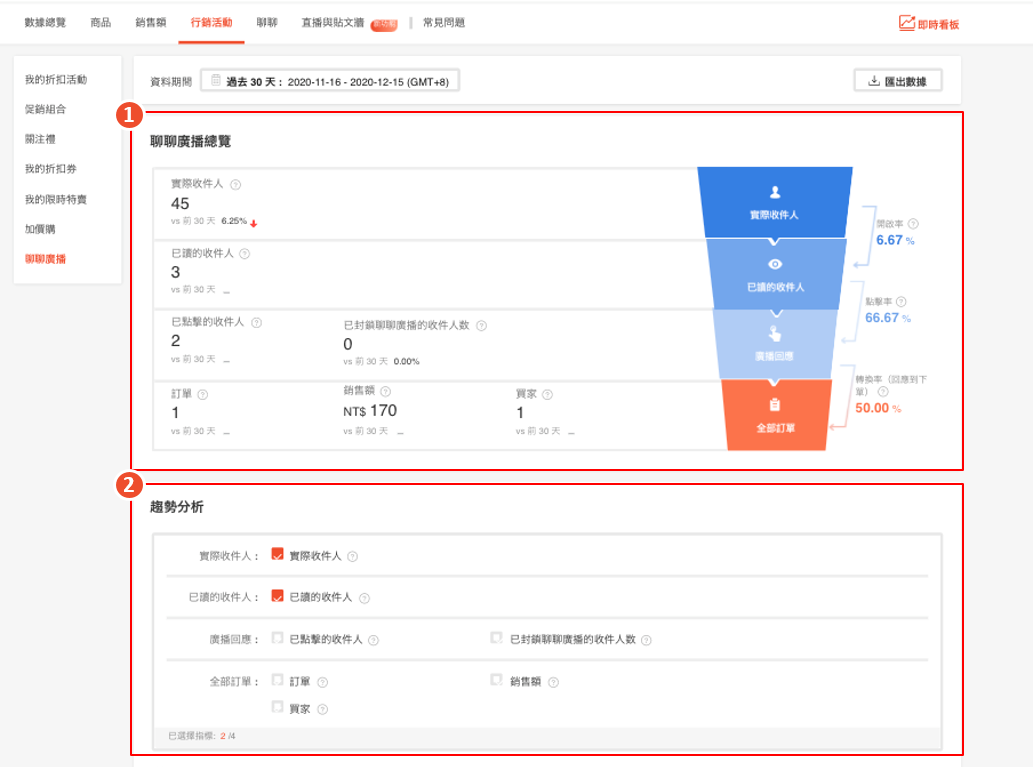Open the 資料期間 date range picker
The height and width of the screenshot is (767, 1033).
329,82
